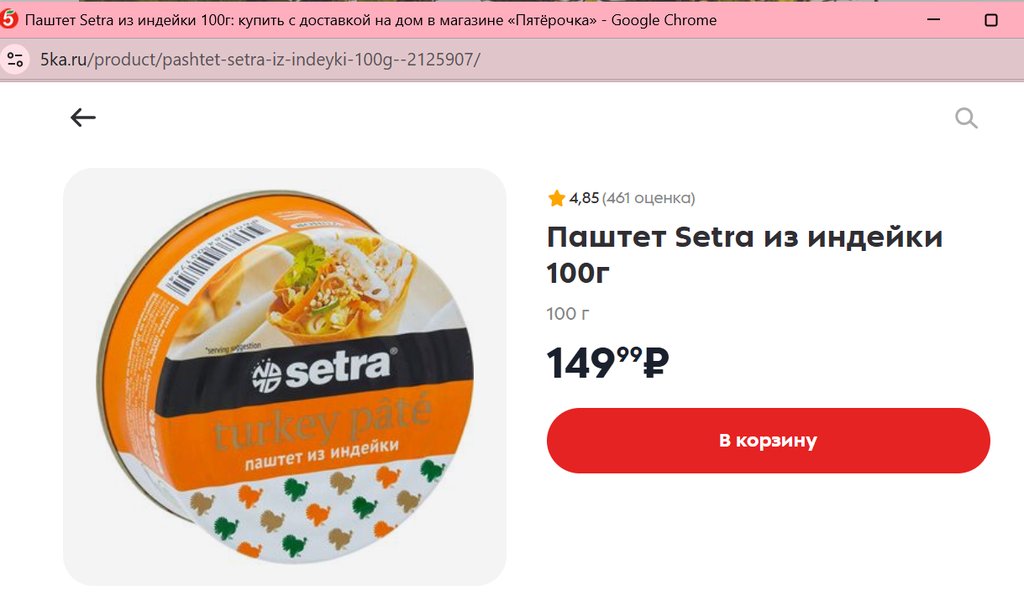This screenshot has height=601, width=1024.
Task: Click the yellow star rating icon
Action: click(x=556, y=198)
